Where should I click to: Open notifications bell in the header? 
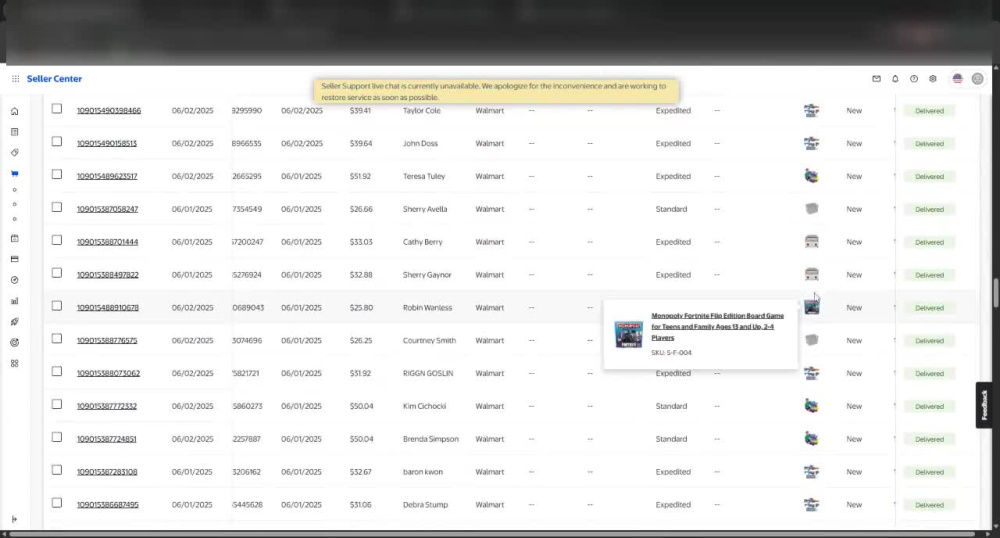pos(895,78)
